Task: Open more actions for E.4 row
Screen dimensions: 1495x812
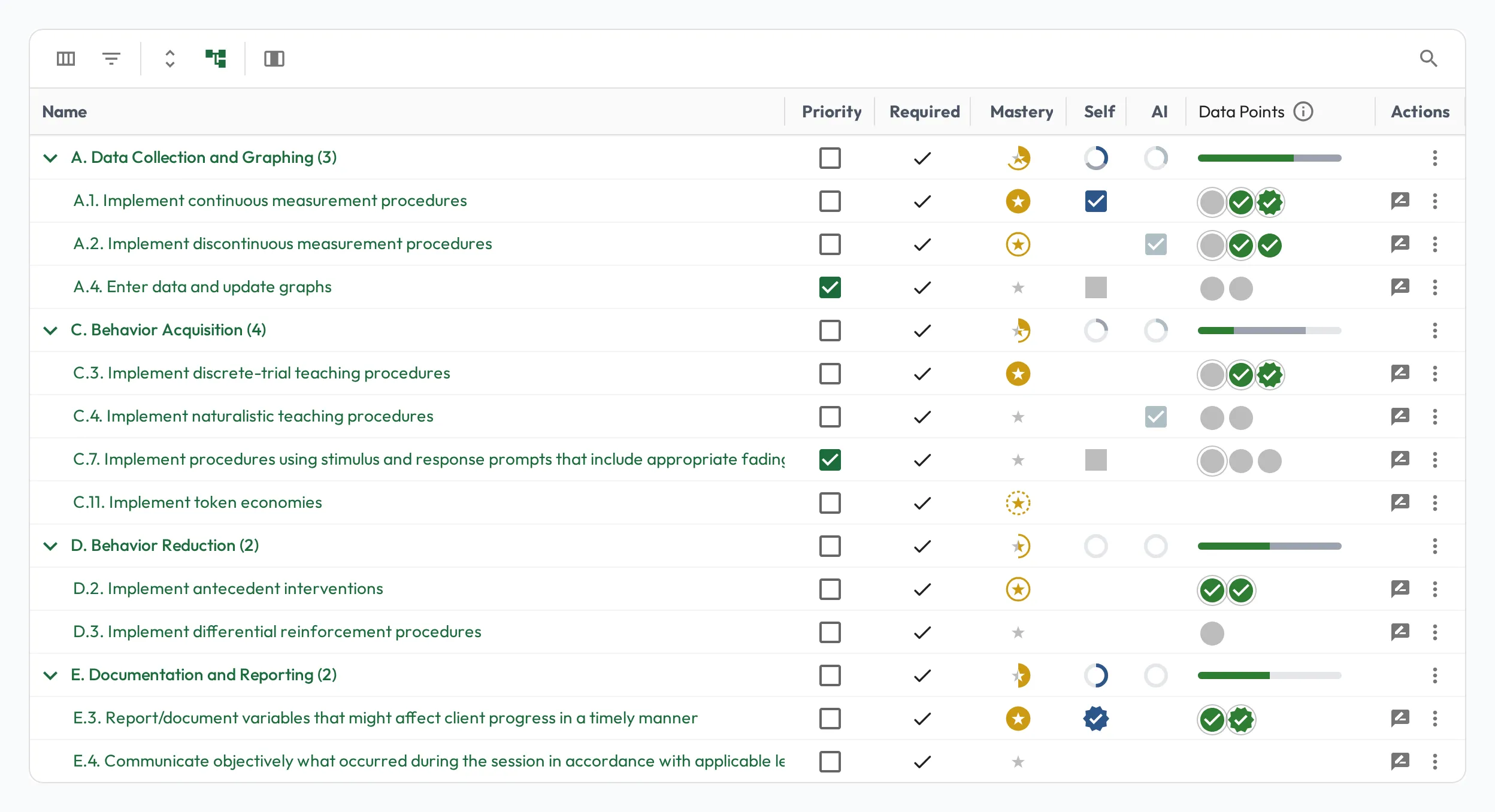Action: click(x=1435, y=762)
